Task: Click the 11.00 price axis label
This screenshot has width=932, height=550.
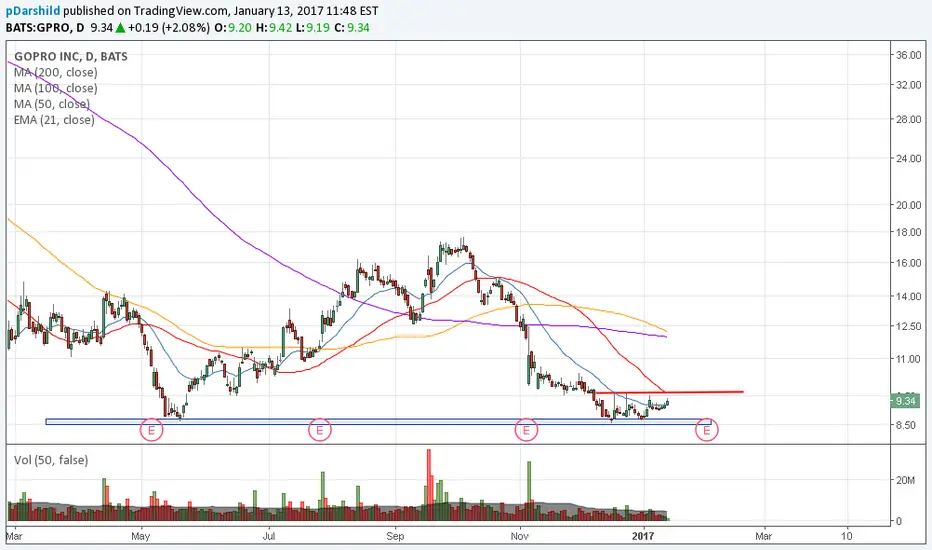Action: [909, 359]
